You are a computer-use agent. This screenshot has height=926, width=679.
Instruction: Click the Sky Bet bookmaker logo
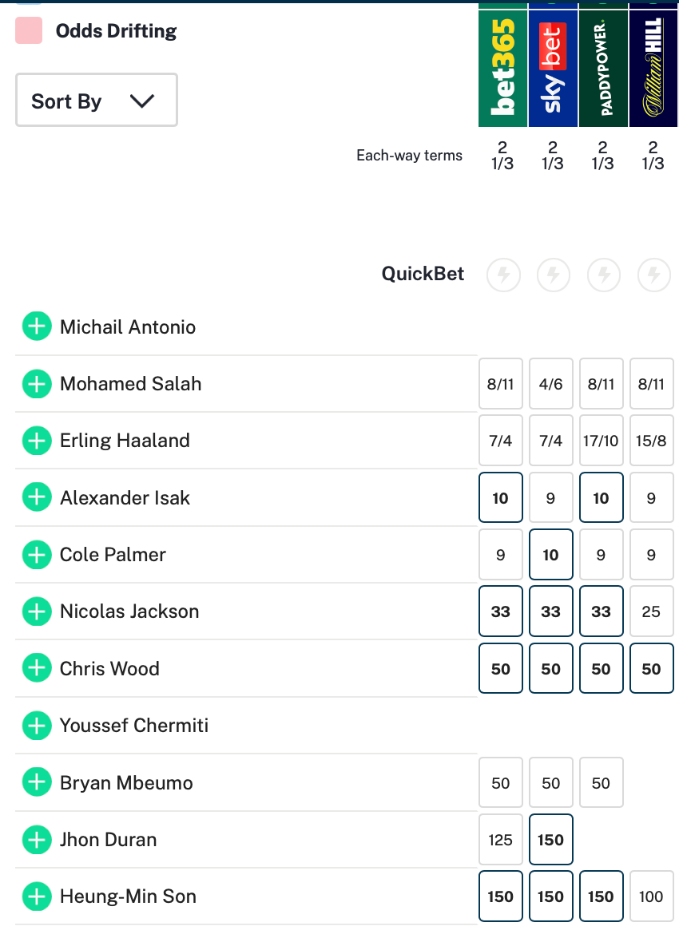[553, 67]
